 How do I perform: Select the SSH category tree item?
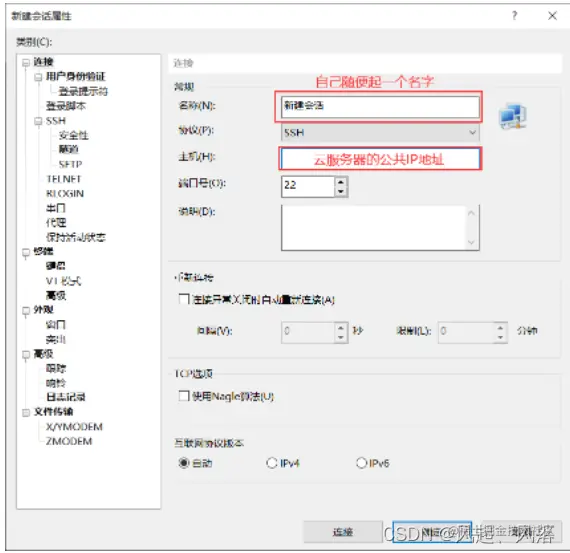(56, 121)
